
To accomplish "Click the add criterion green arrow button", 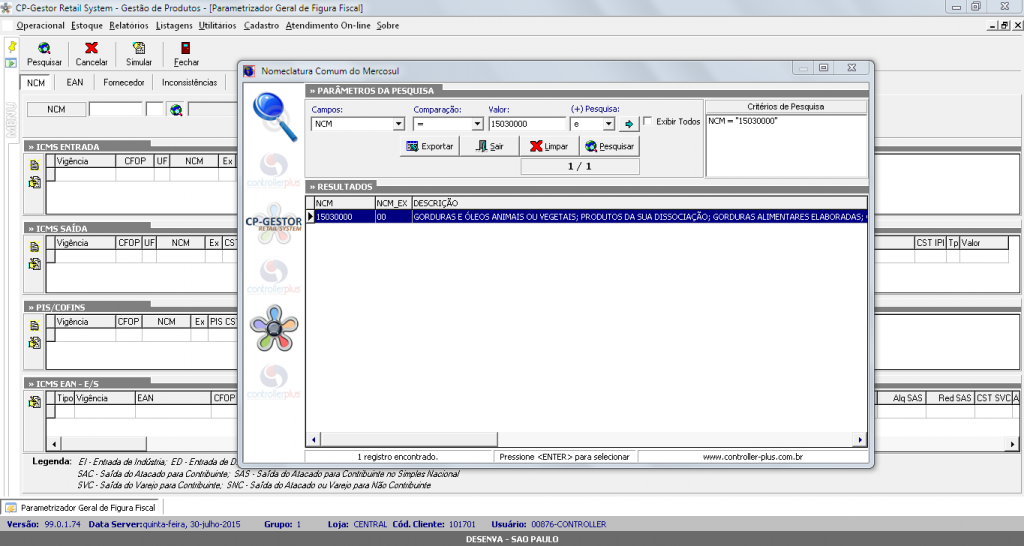I will pos(628,123).
